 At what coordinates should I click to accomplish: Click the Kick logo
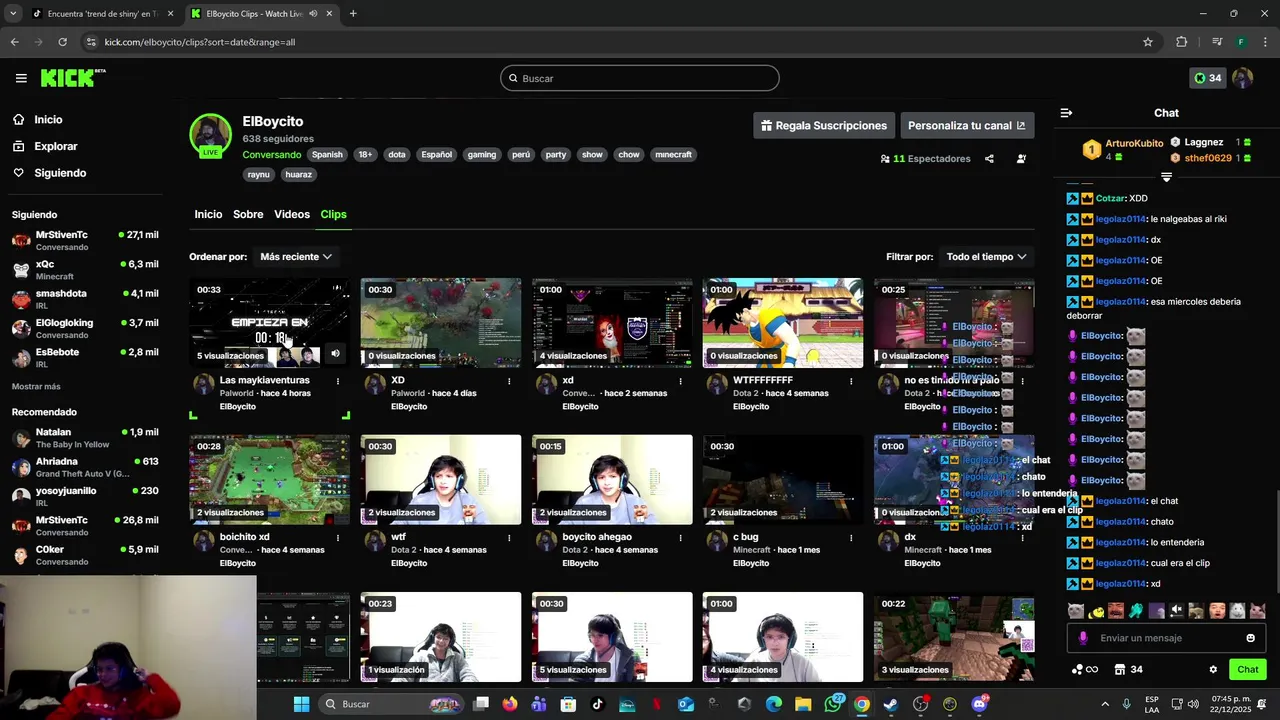[73, 78]
